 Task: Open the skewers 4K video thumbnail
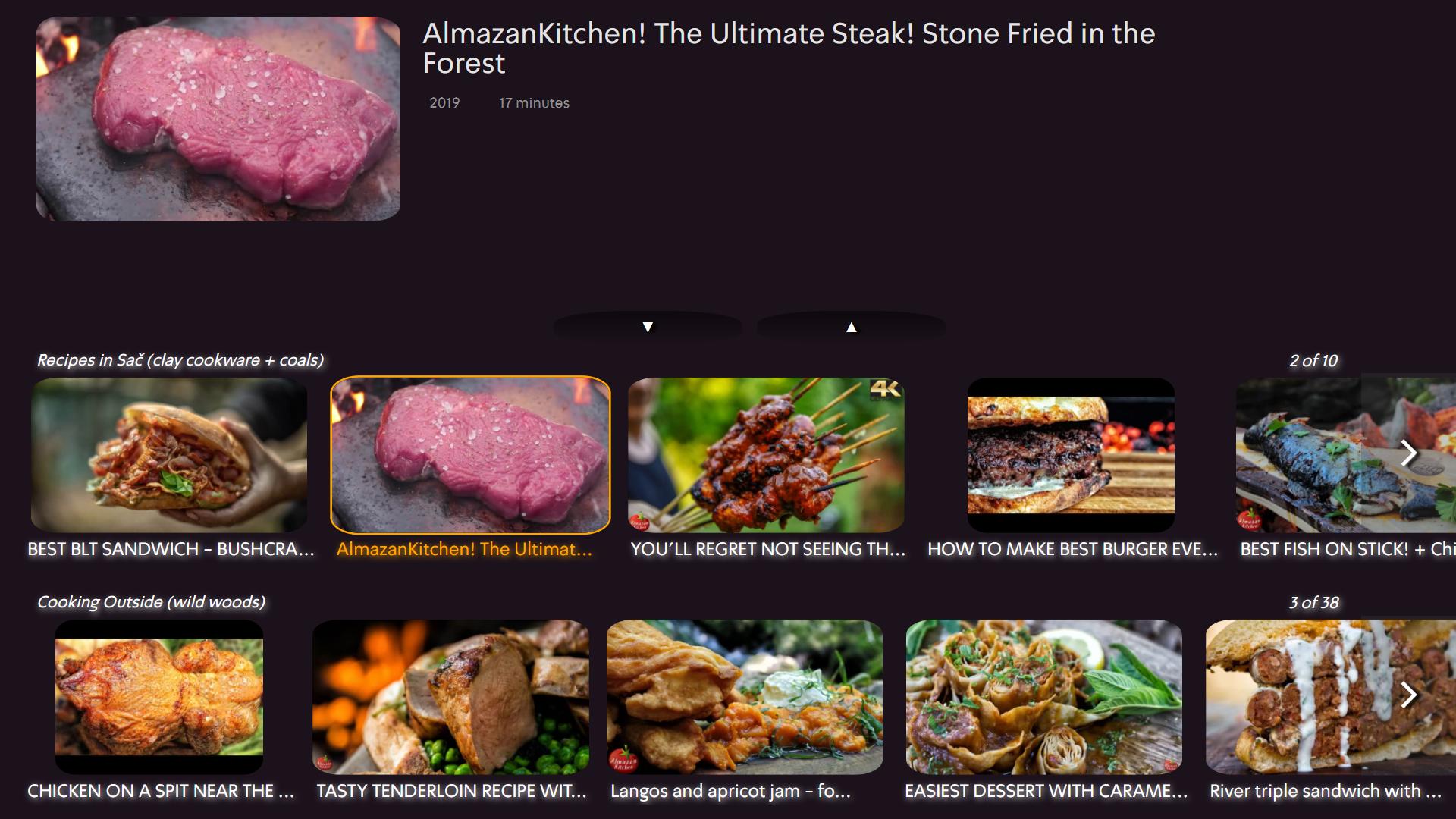click(x=766, y=455)
